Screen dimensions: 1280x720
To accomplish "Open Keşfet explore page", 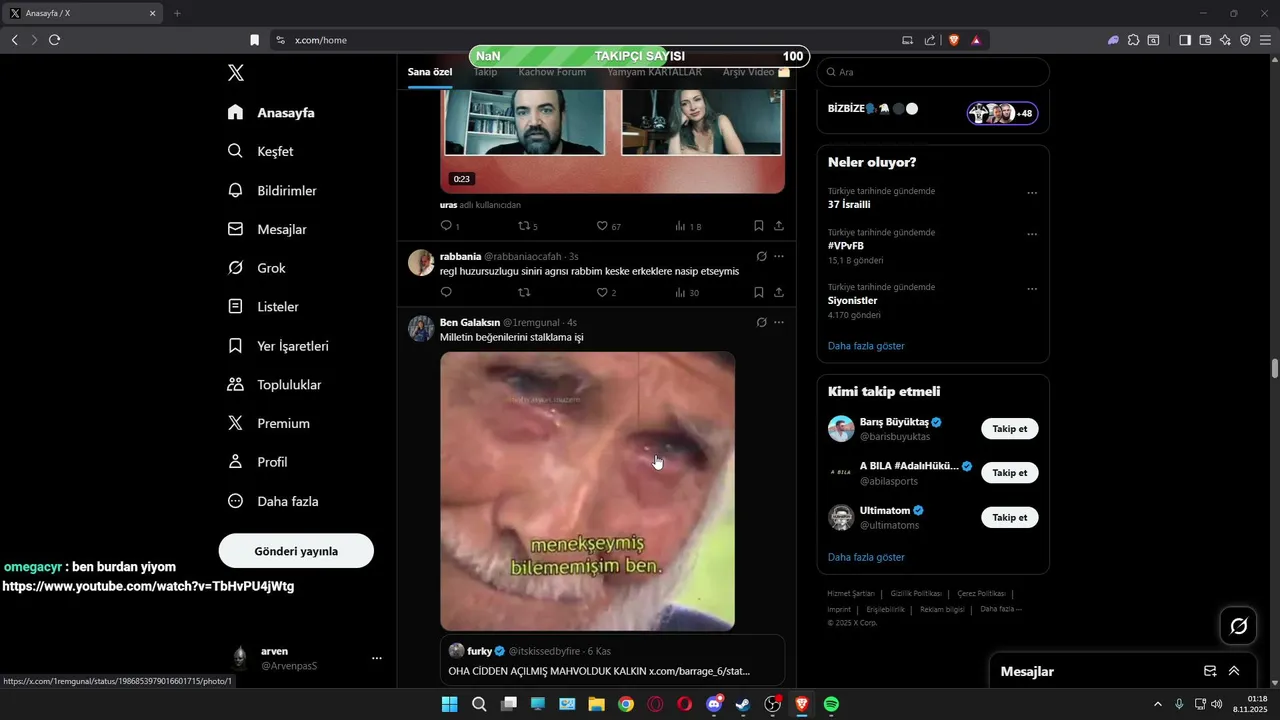I will (260, 152).
